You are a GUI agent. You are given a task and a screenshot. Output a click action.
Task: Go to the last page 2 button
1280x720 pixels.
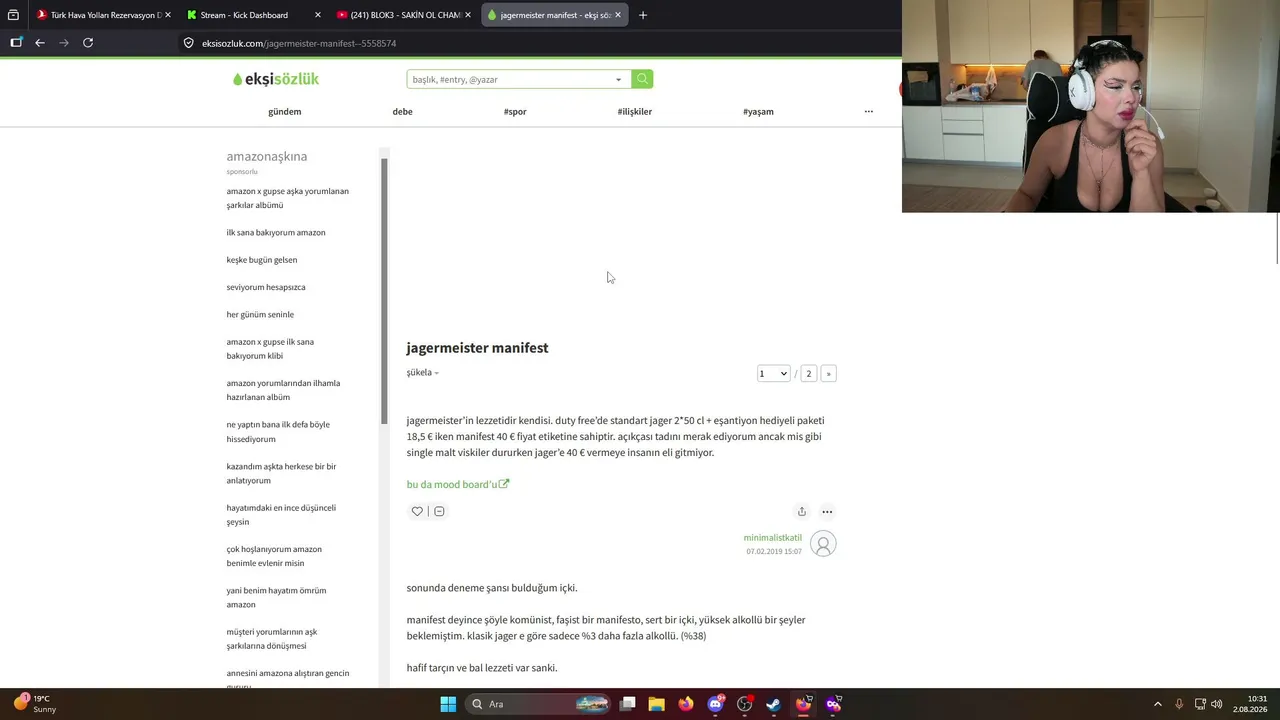tap(808, 374)
